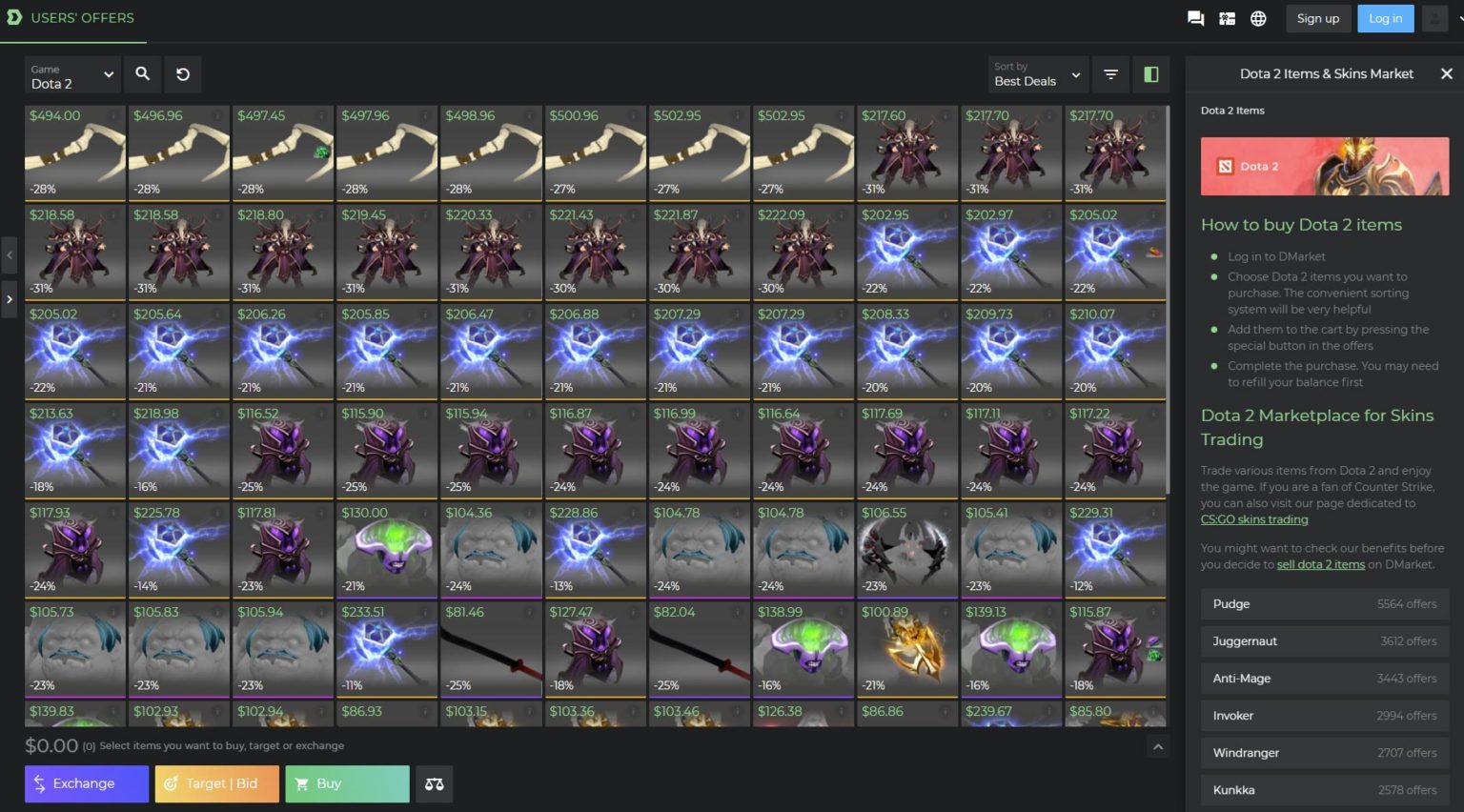The image size is (1464, 812).
Task: Select the $233.51 item card
Action: 386,649
